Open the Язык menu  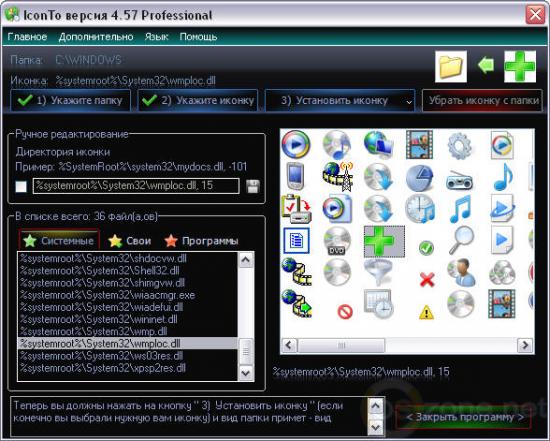(x=156, y=37)
